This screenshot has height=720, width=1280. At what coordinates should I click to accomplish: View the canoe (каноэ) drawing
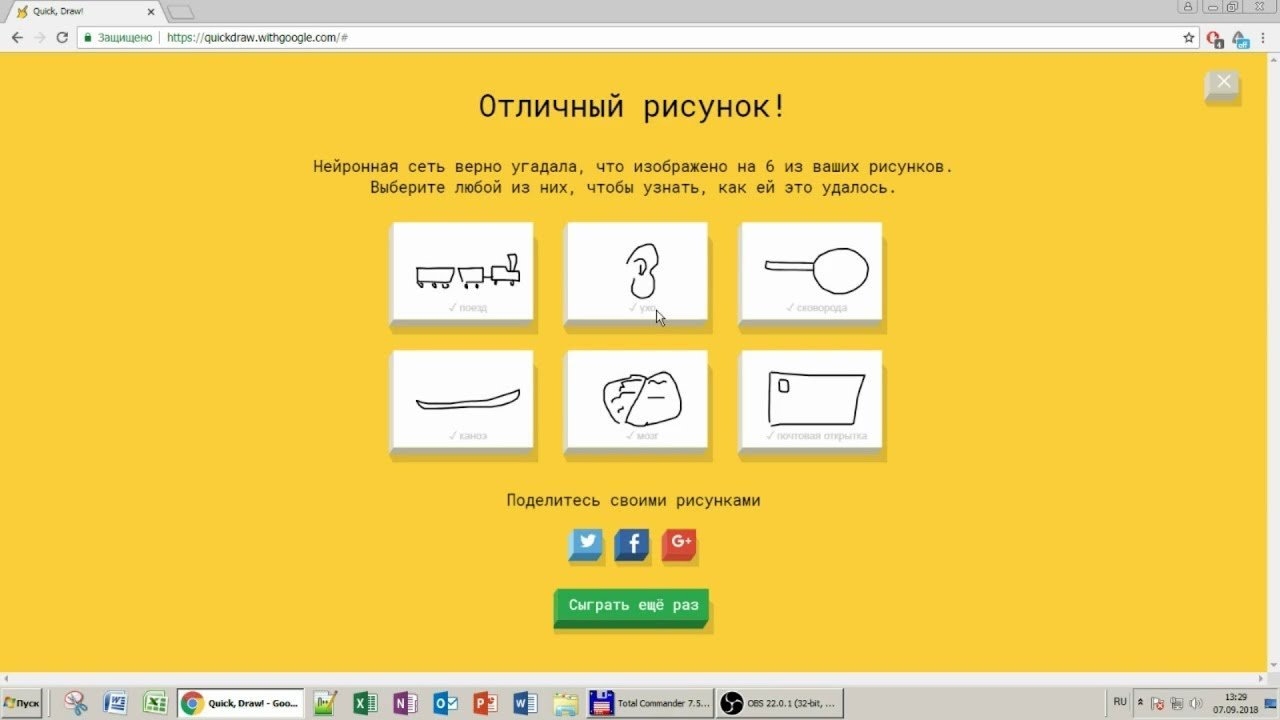click(x=462, y=400)
